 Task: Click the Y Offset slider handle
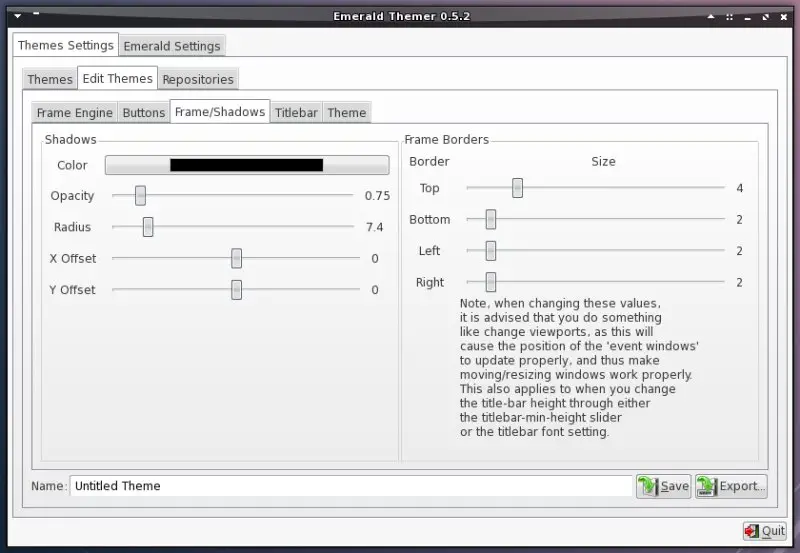(x=236, y=290)
